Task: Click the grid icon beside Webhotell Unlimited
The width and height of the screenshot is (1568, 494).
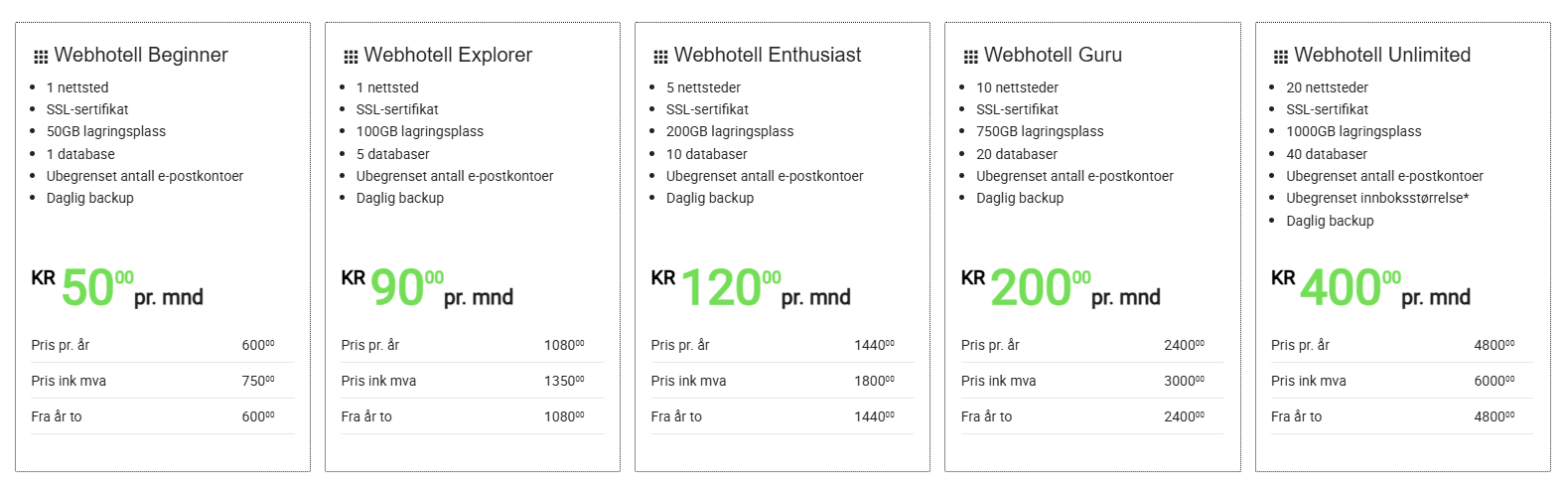Action: [x=1281, y=57]
